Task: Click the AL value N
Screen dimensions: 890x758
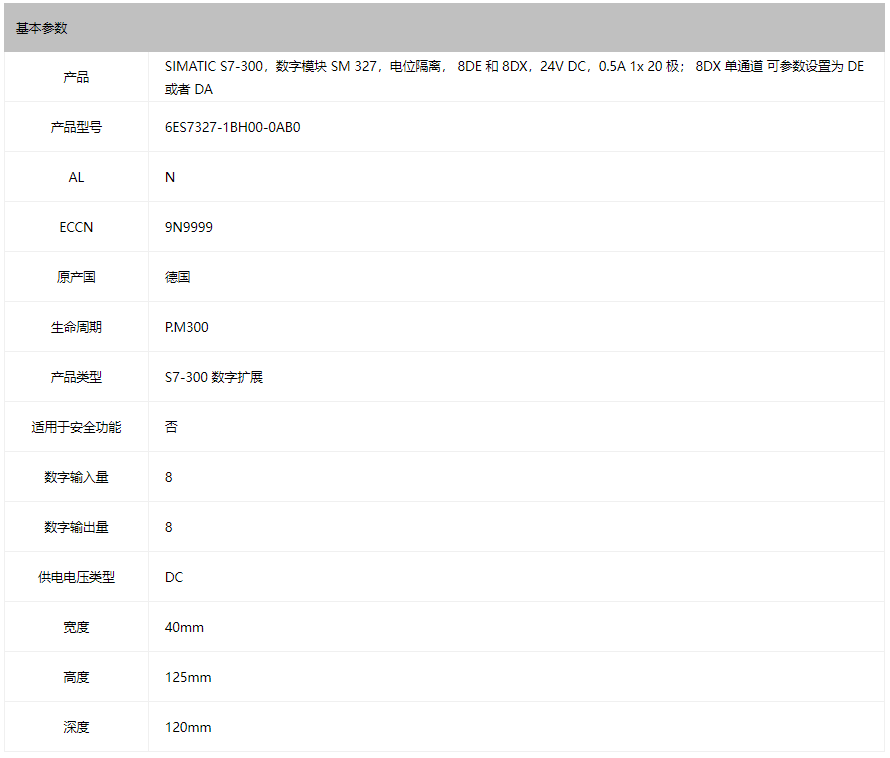Action: (x=170, y=177)
